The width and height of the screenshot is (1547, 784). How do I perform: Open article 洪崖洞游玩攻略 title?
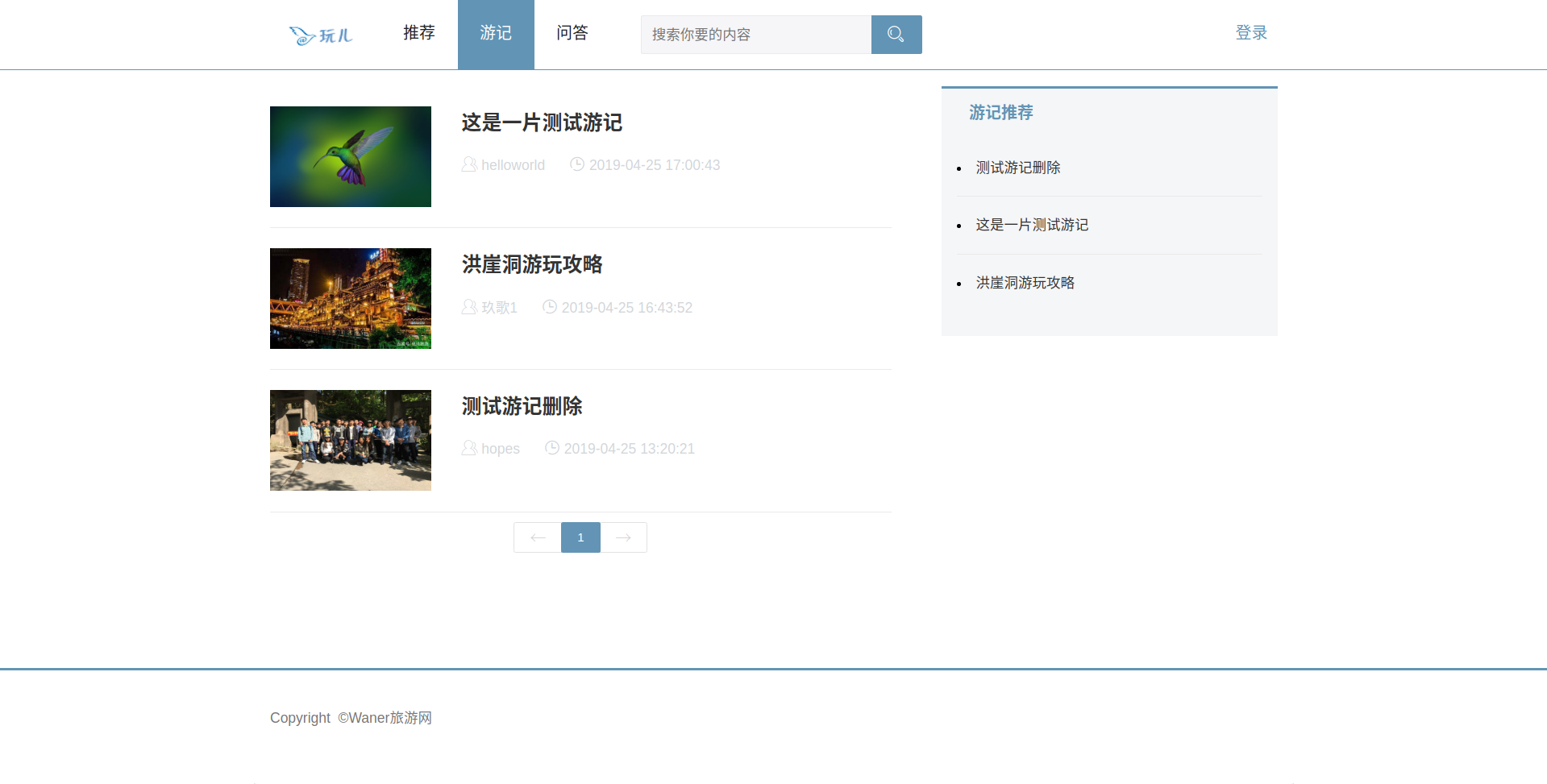532,264
